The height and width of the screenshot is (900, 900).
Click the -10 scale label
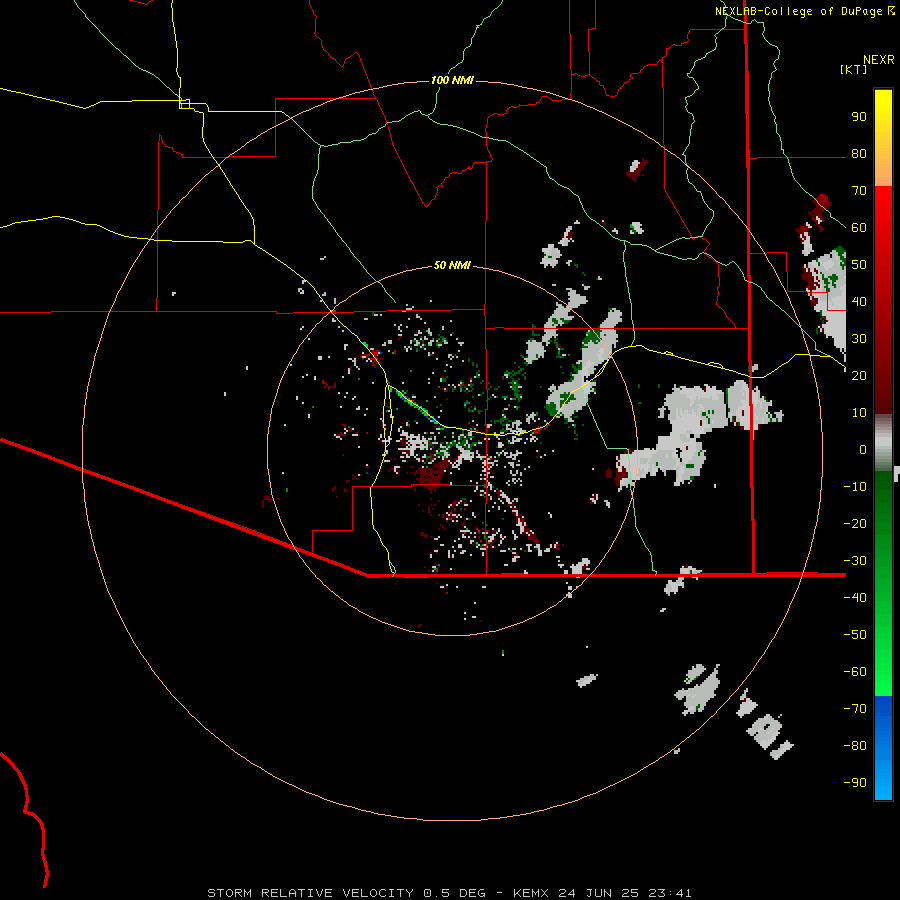(x=855, y=487)
